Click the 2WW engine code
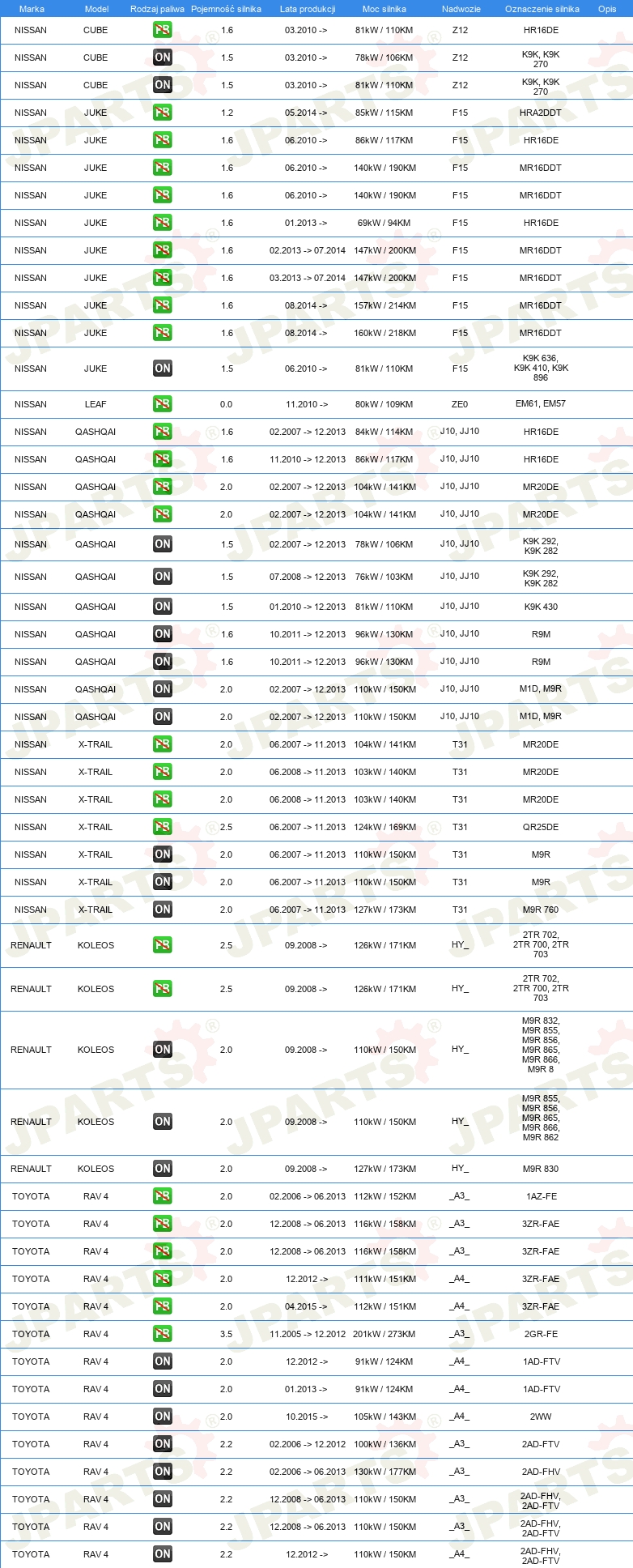 (541, 1417)
